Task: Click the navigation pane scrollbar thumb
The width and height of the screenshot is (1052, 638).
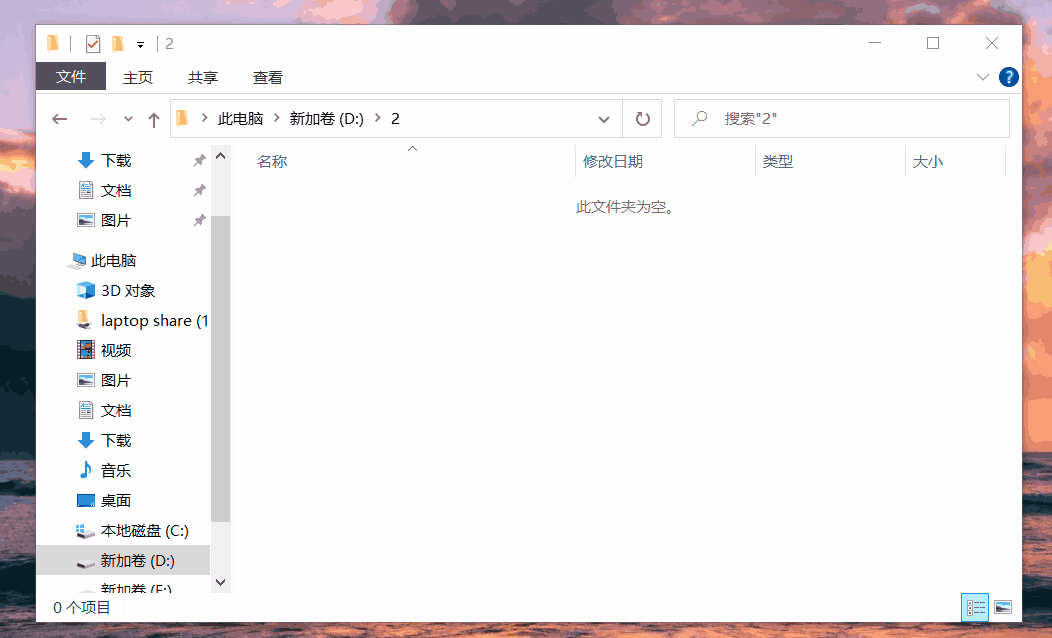Action: pos(221,369)
